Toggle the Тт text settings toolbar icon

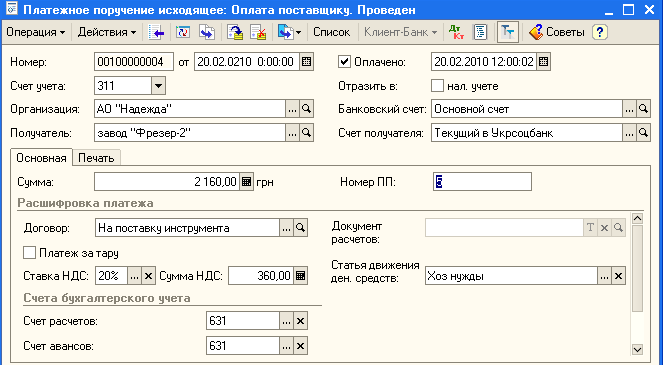coord(508,32)
